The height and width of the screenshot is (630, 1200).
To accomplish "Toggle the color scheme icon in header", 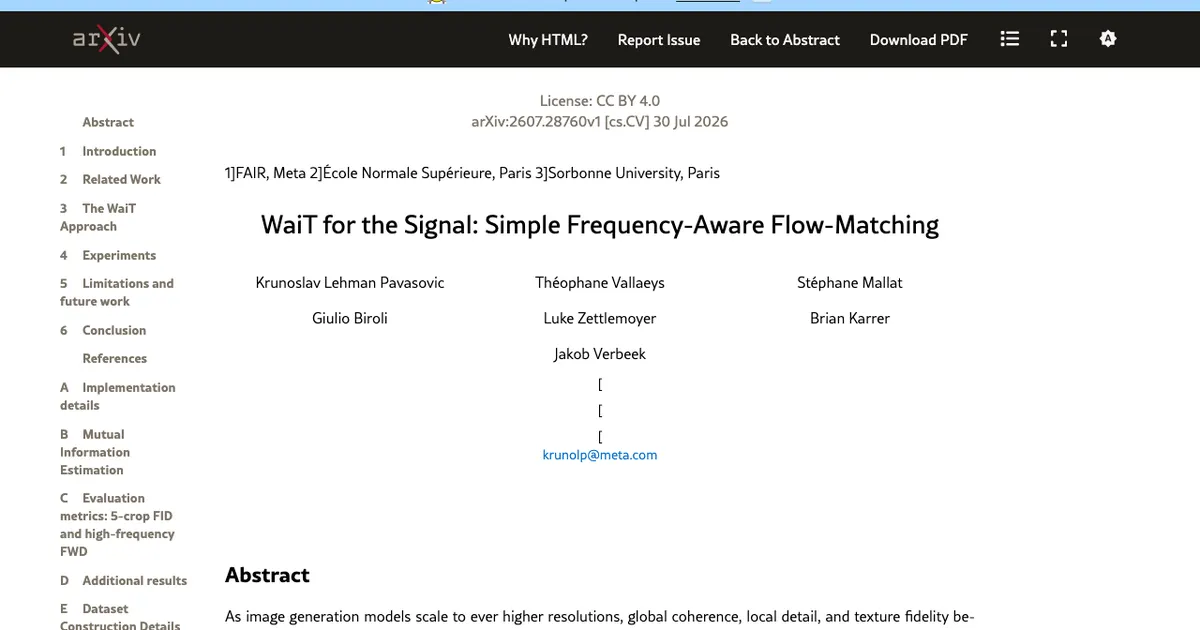I will point(1107,39).
